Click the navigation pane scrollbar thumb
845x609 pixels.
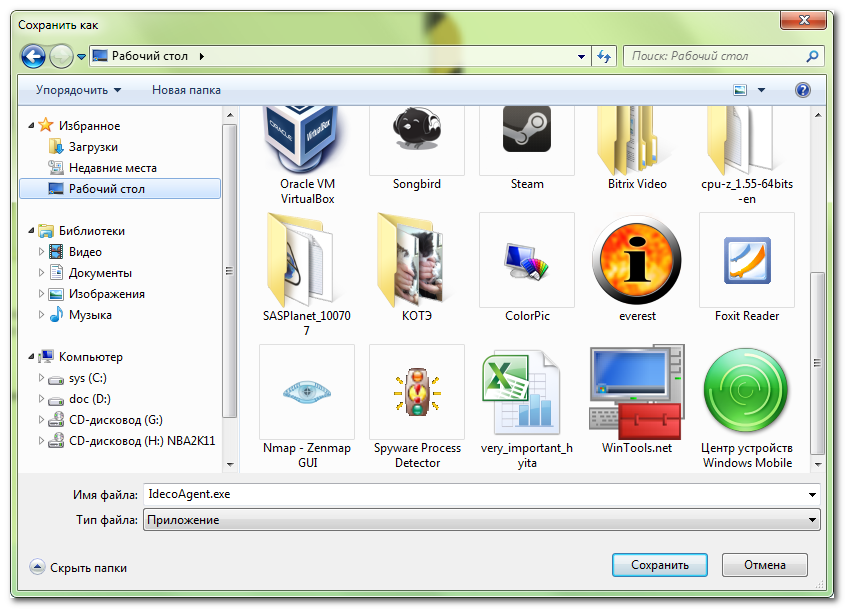tap(230, 271)
